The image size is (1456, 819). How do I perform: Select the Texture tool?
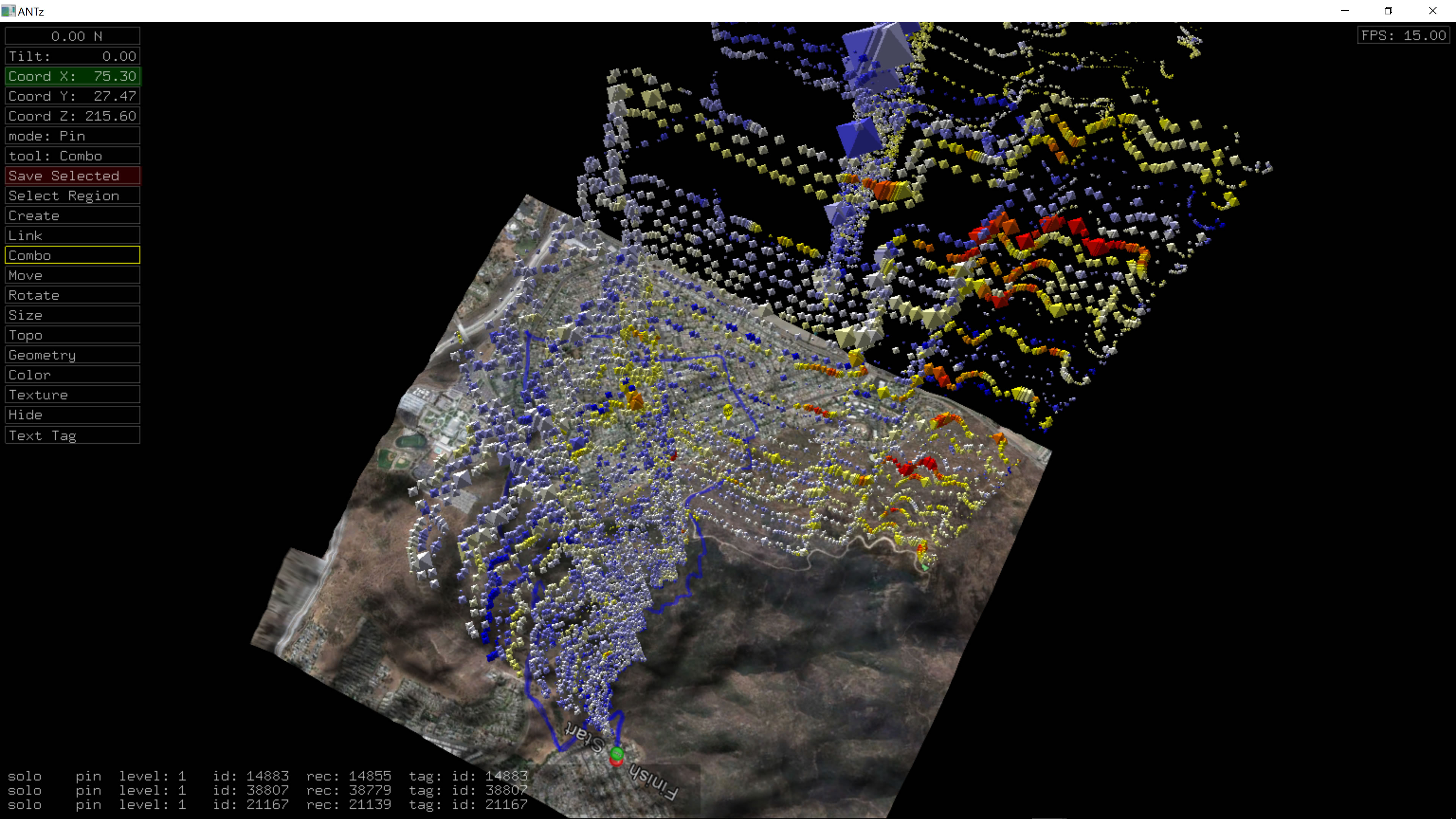point(72,394)
